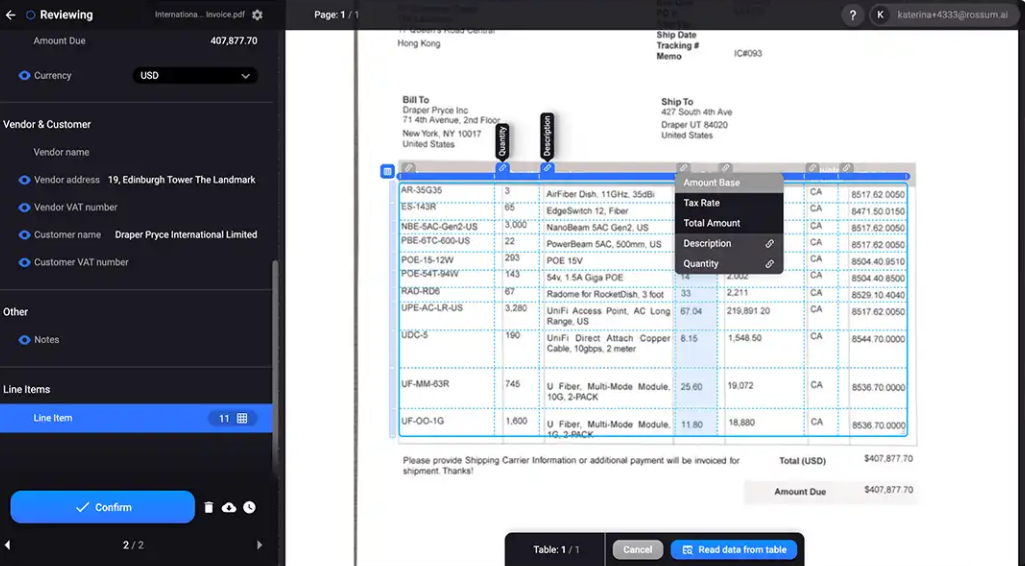Click the file name Internationa... Invoice.pdf
This screenshot has width=1025, height=566.
pos(200,15)
